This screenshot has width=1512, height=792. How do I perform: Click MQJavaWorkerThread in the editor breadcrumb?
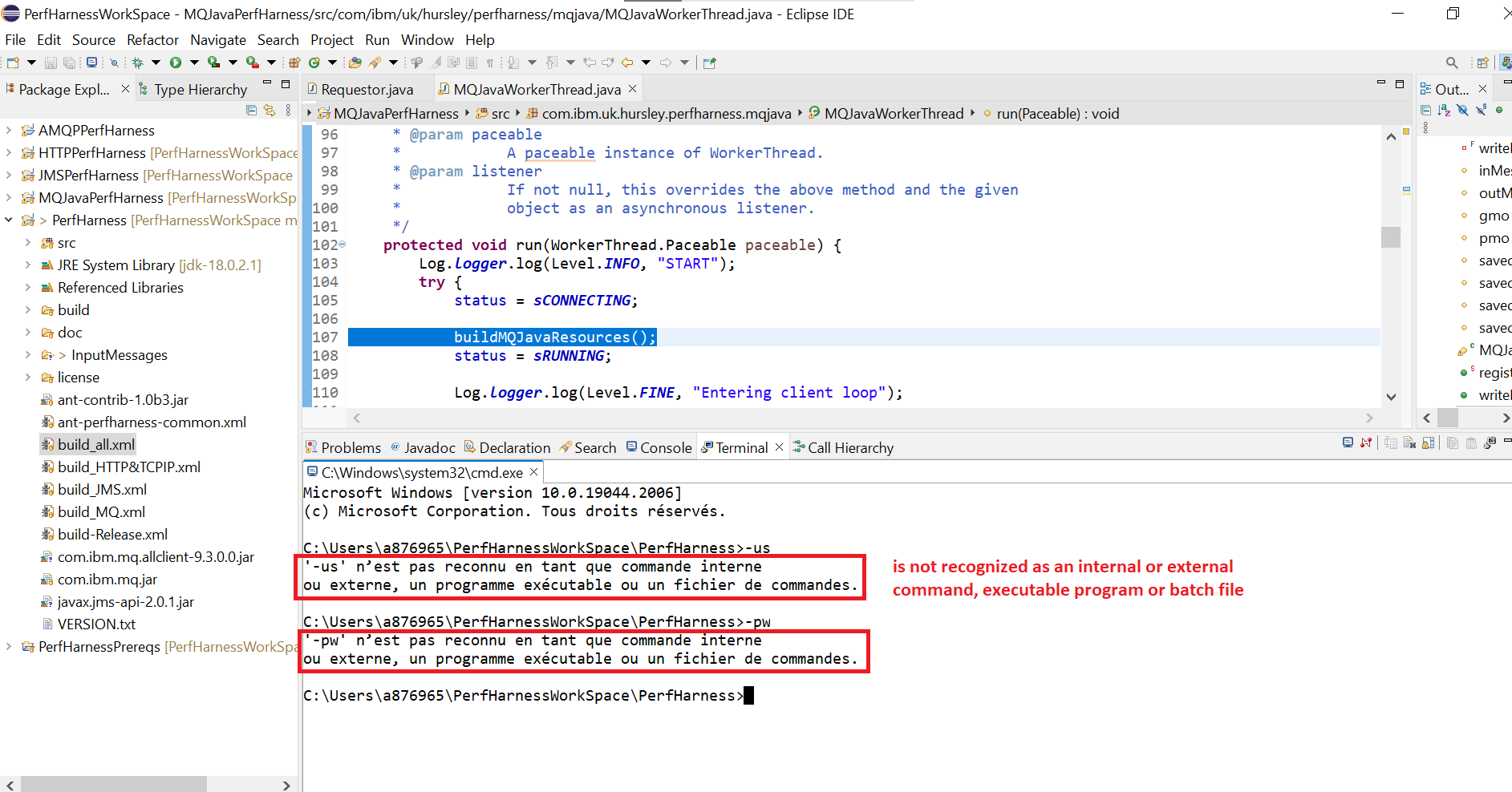point(893,113)
